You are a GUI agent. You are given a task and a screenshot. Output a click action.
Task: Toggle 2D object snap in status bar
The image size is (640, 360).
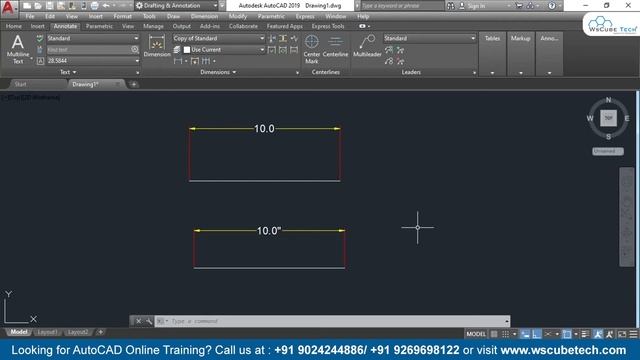[567, 334]
